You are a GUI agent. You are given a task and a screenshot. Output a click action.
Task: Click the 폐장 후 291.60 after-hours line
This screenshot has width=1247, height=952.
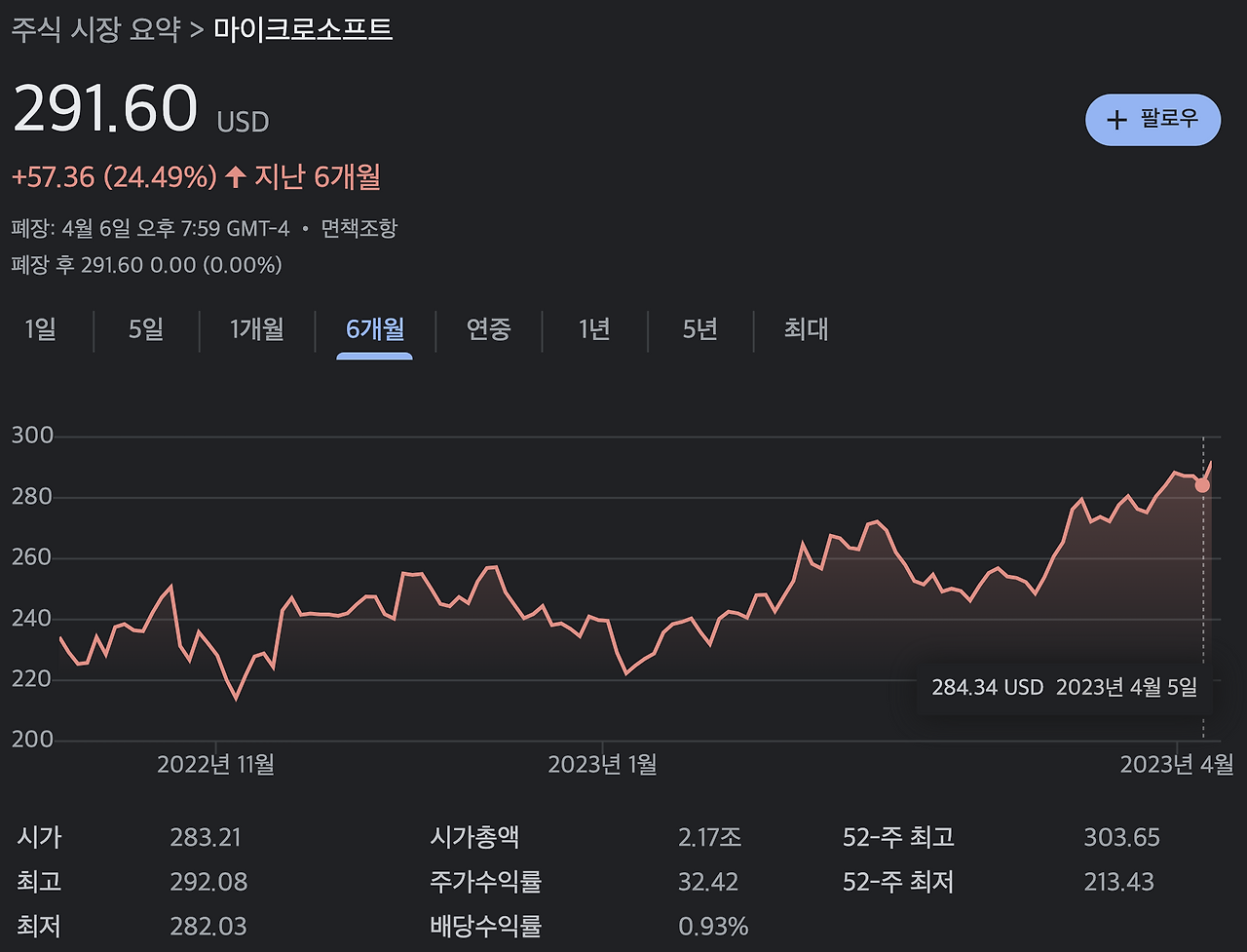147,265
